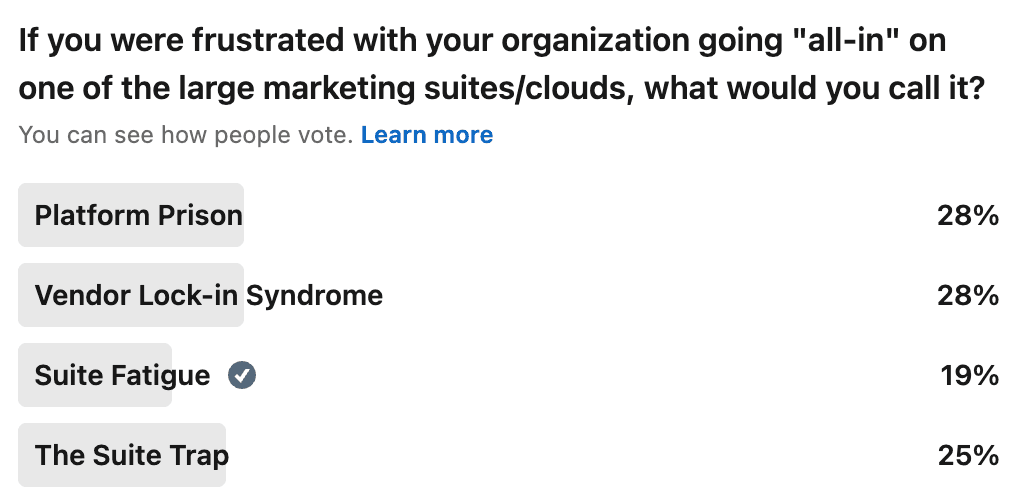The image size is (1028, 500).
Task: Click the 25% result for The Suite Trap
Action: pyautogui.click(x=968, y=455)
